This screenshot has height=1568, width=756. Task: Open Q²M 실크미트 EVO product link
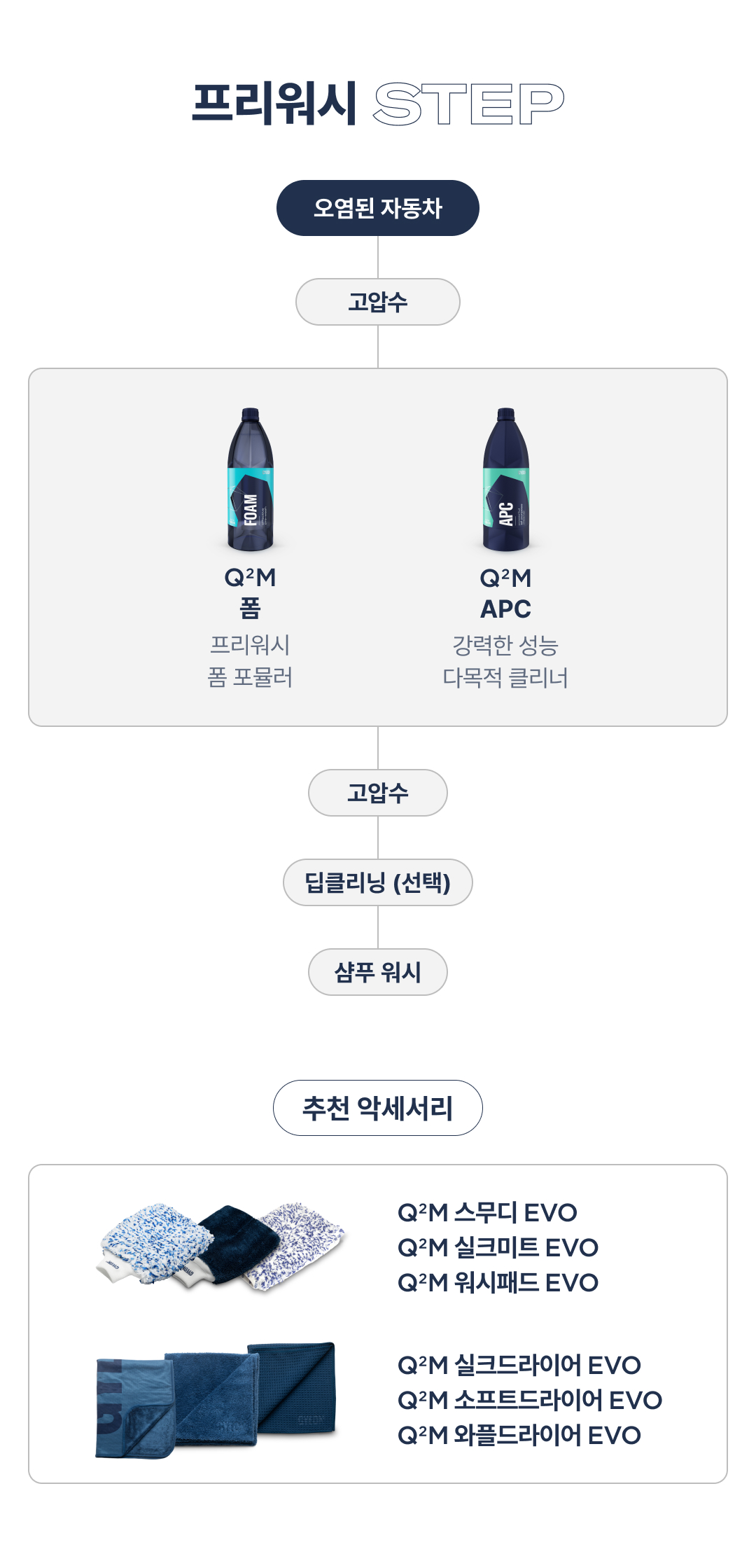(498, 1247)
